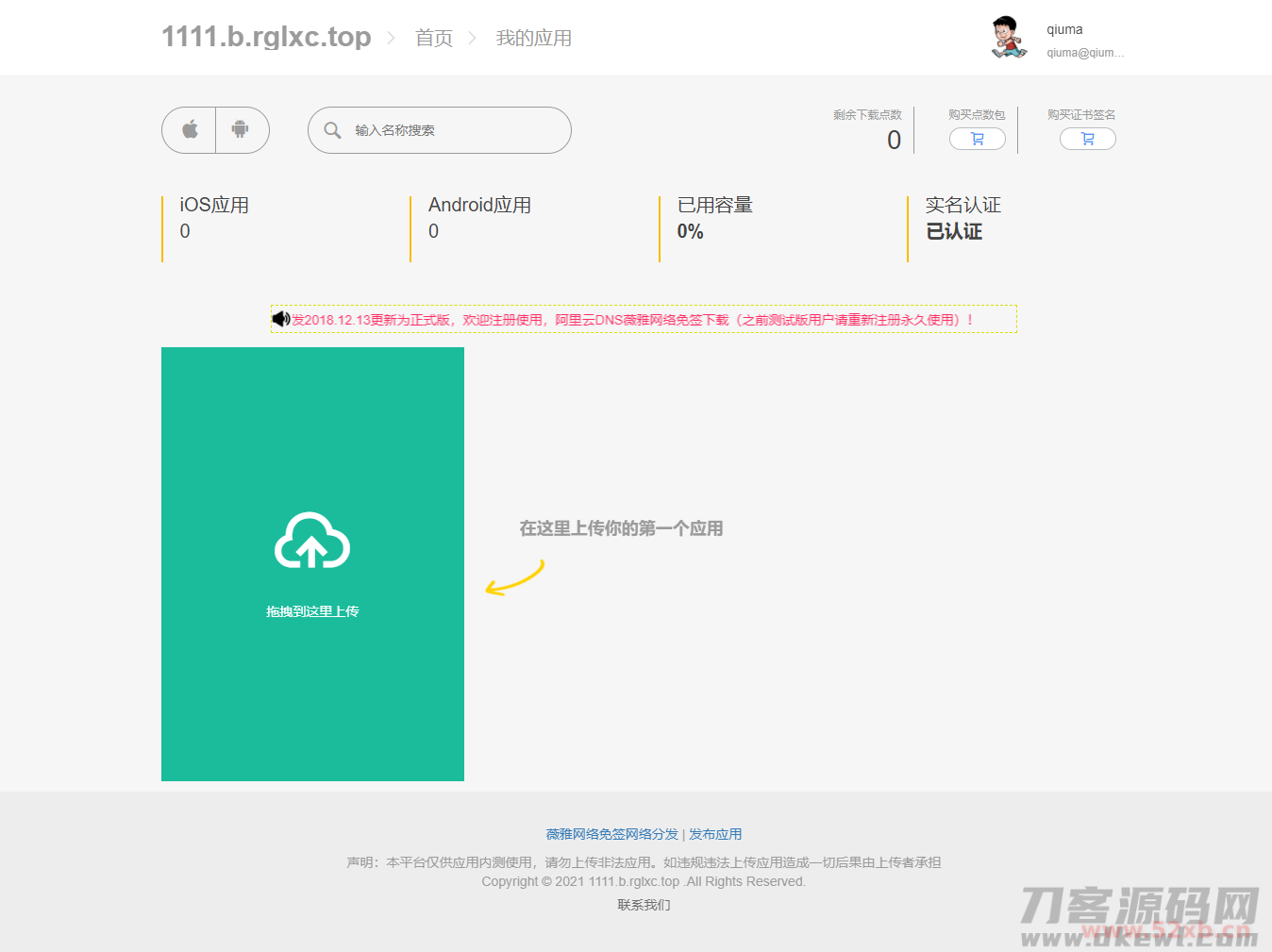This screenshot has width=1272, height=952.
Task: Click the 联系我们 footer link
Action: coord(644,905)
